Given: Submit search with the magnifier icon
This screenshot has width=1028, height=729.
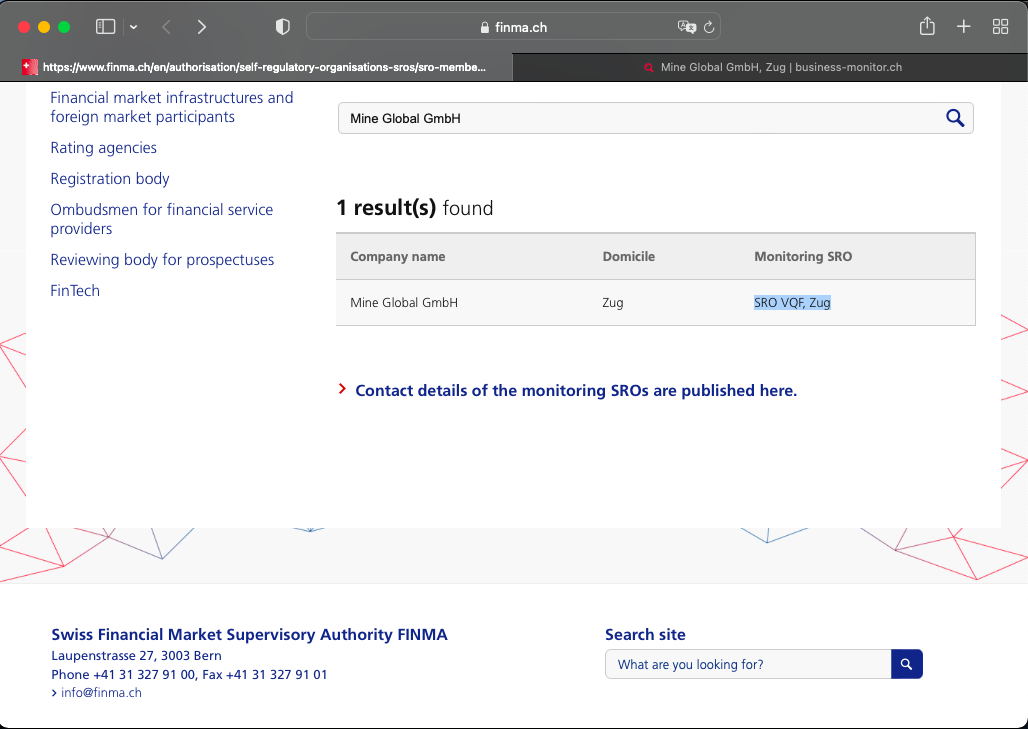Looking at the screenshot, I should click(955, 118).
